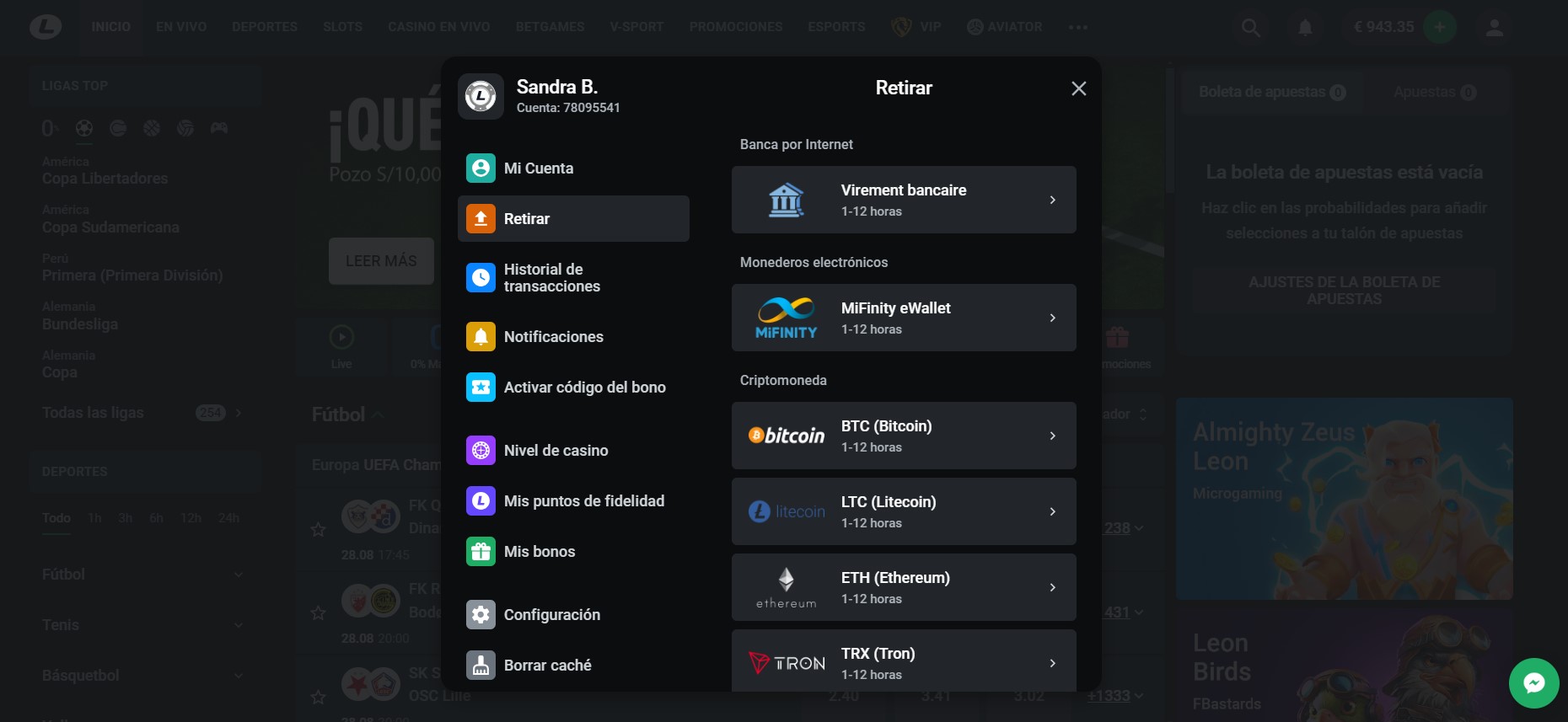Open the SLOTS menu item
1568x722 pixels.
click(x=342, y=27)
